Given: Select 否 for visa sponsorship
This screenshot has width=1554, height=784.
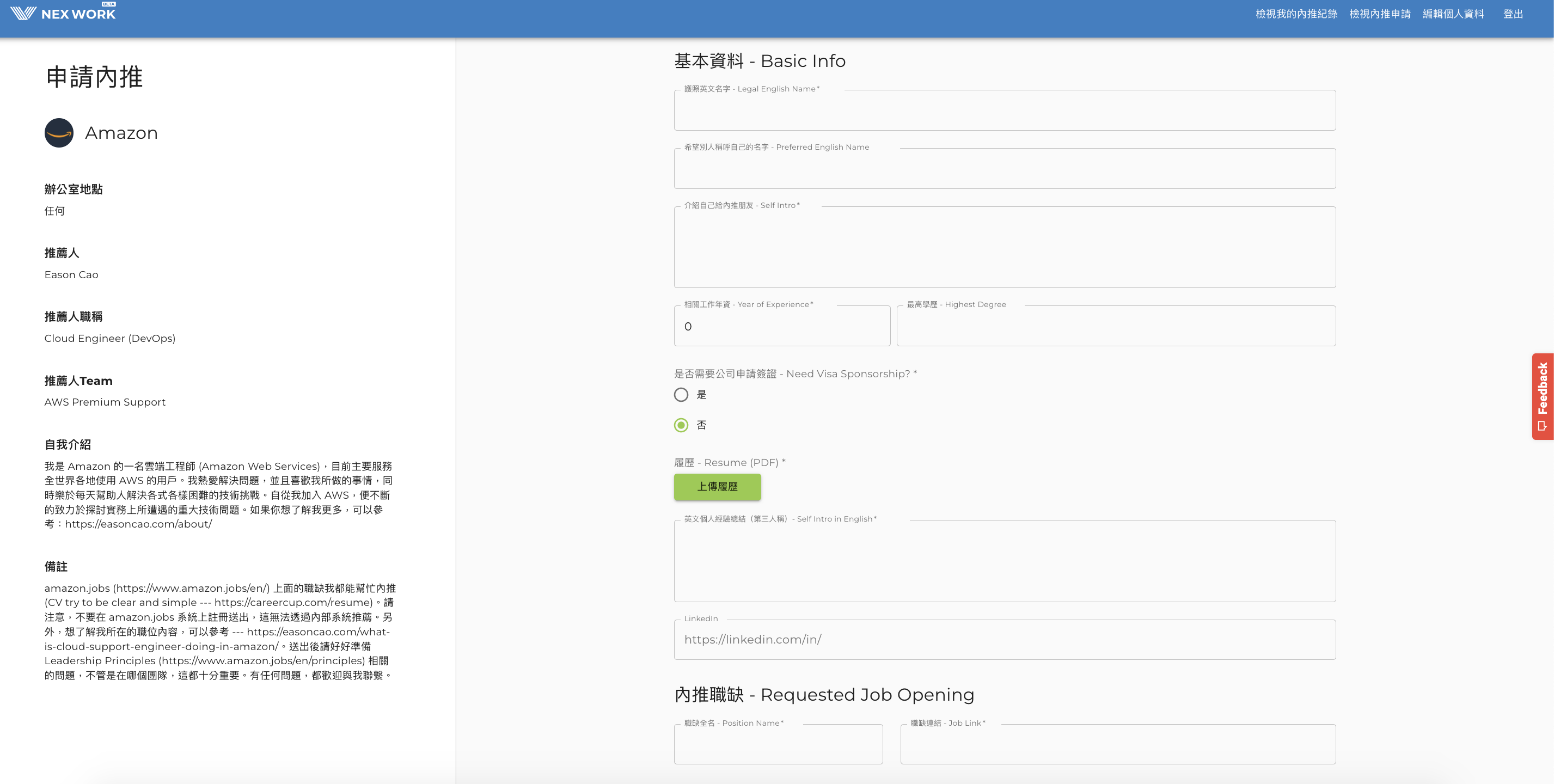Looking at the screenshot, I should 681,425.
